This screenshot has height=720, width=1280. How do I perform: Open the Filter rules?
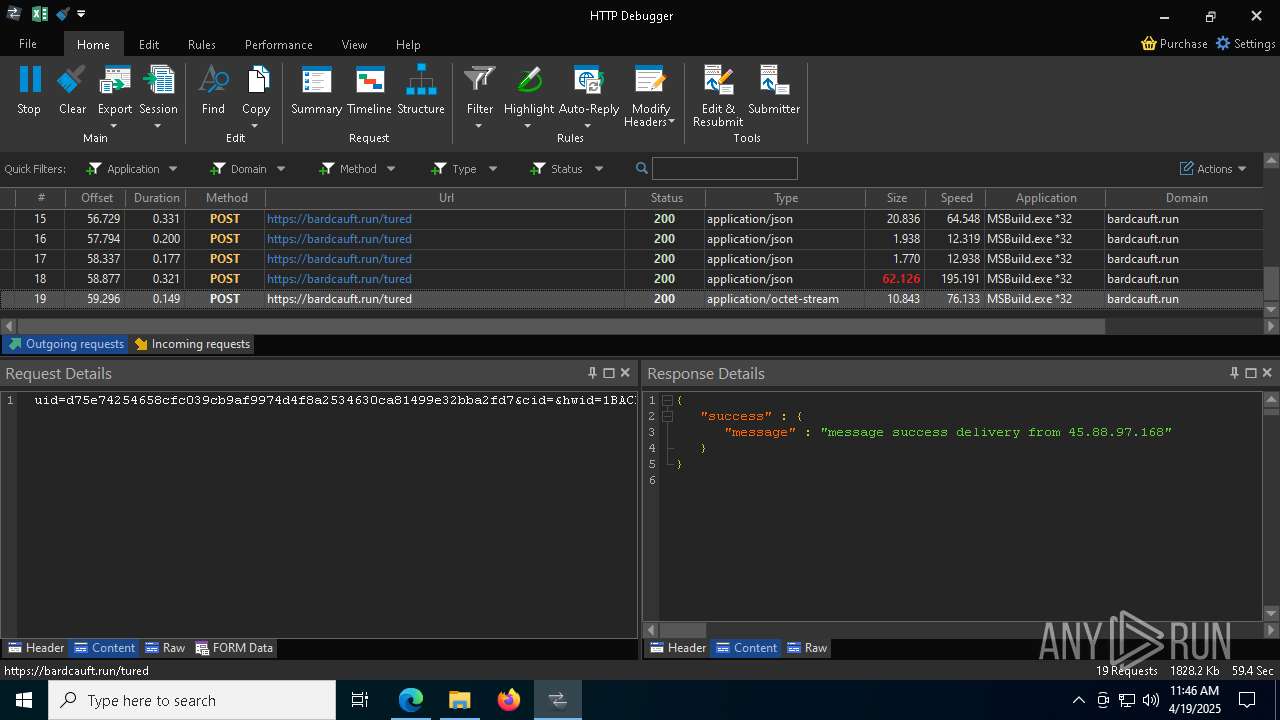(x=480, y=96)
